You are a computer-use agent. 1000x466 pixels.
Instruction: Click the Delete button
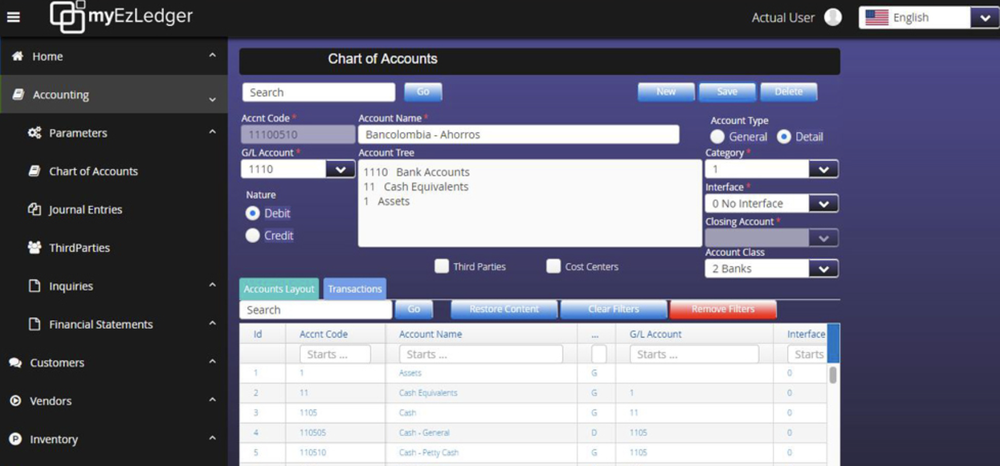(788, 92)
